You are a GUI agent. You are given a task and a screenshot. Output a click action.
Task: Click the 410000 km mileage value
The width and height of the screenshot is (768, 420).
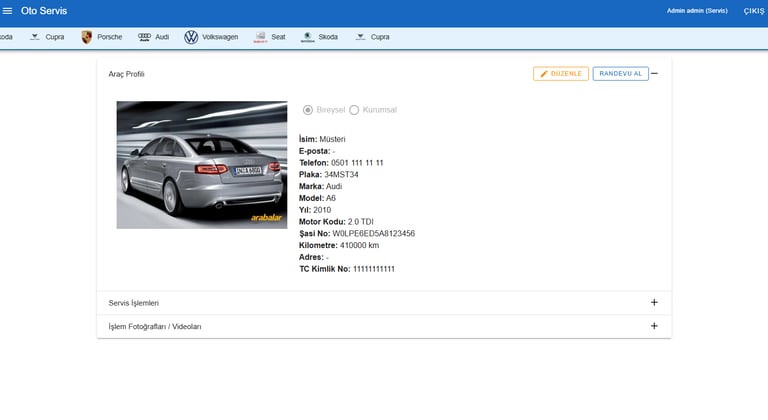coord(360,245)
